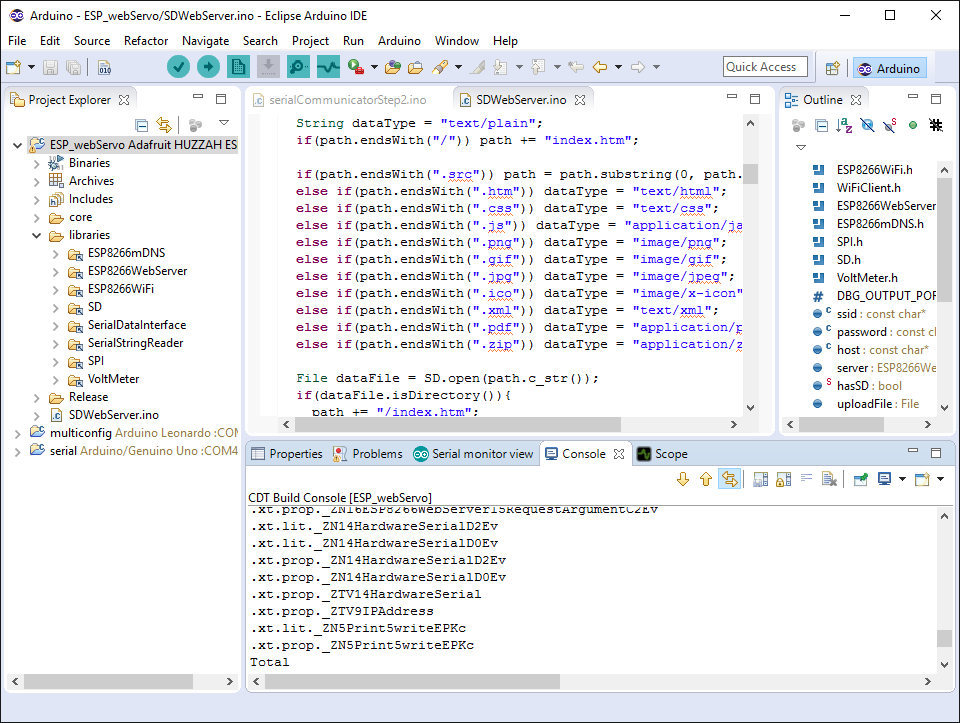Image resolution: width=960 pixels, height=723 pixels.
Task: Click the New wizard toolbar icon
Action: pyautogui.click(x=13, y=67)
